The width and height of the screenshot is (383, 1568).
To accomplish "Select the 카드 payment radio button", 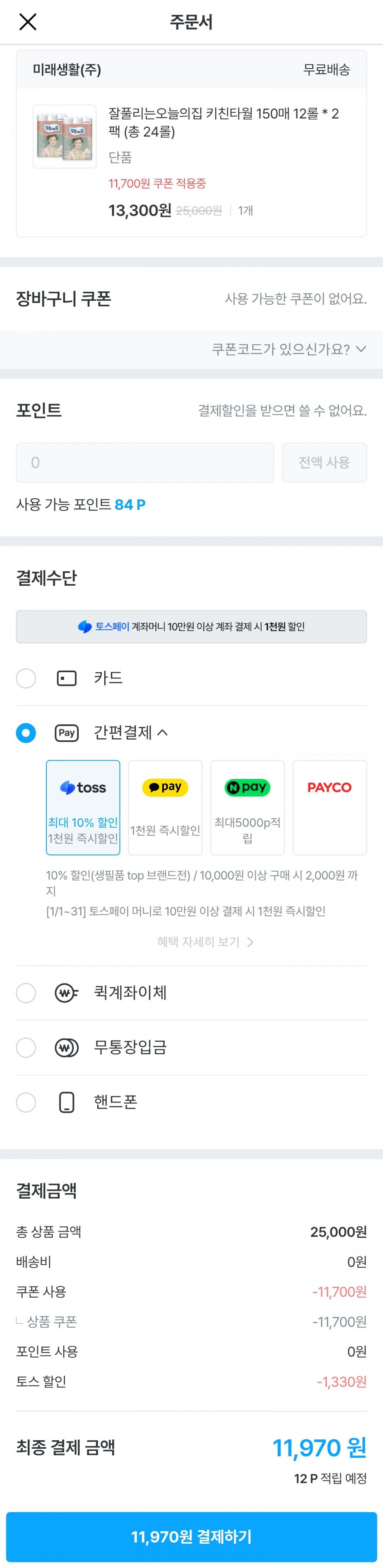I will click(x=26, y=678).
